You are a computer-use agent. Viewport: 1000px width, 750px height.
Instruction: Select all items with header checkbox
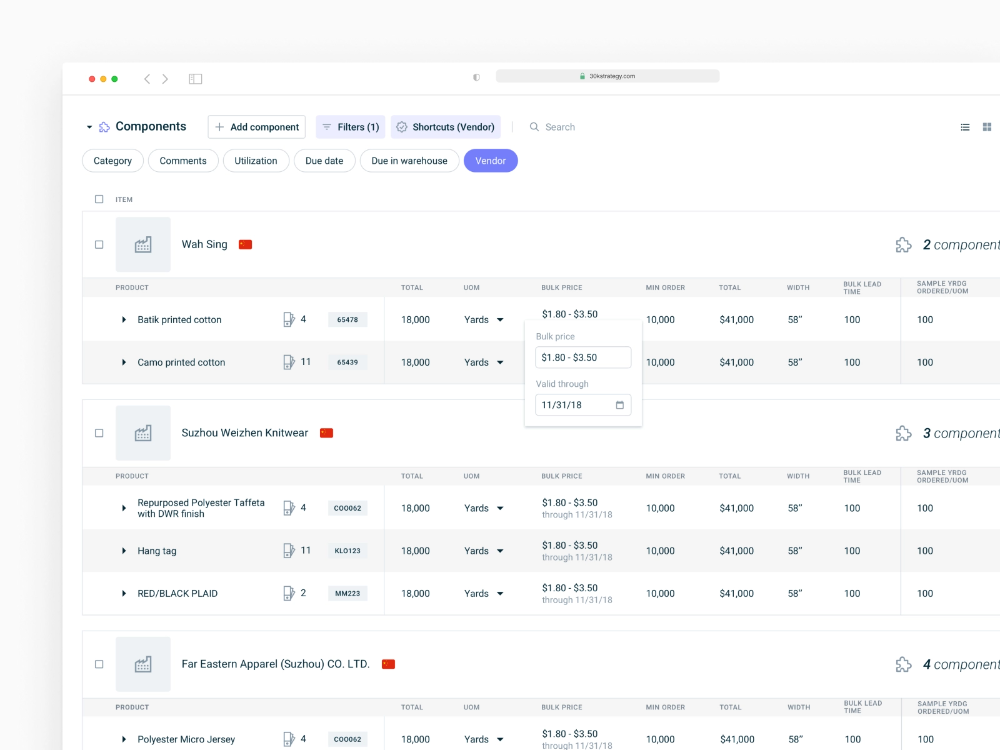coord(99,199)
